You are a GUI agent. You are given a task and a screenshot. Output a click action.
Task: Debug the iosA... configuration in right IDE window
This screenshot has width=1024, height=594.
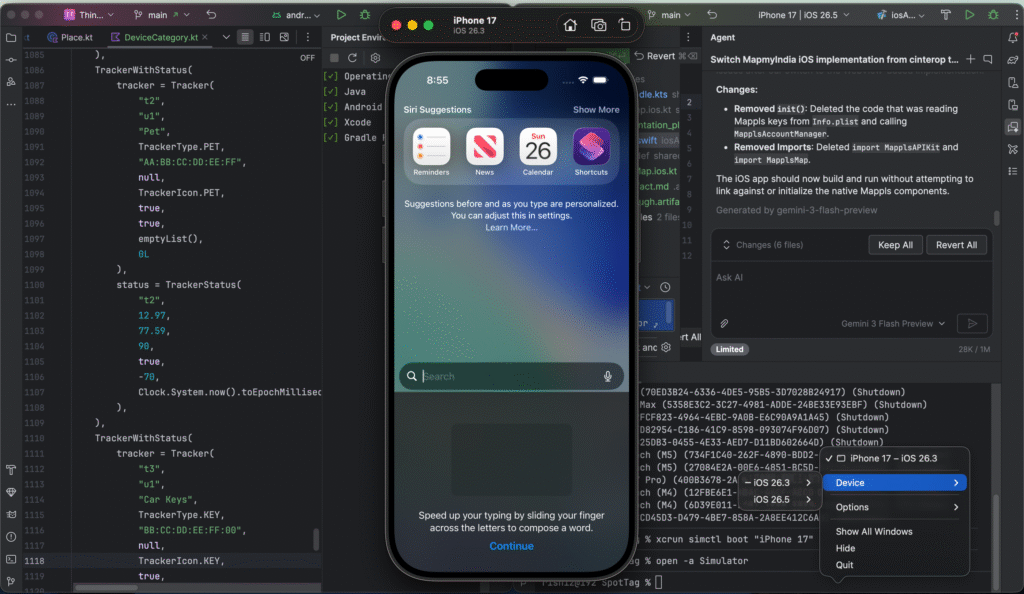[993, 14]
